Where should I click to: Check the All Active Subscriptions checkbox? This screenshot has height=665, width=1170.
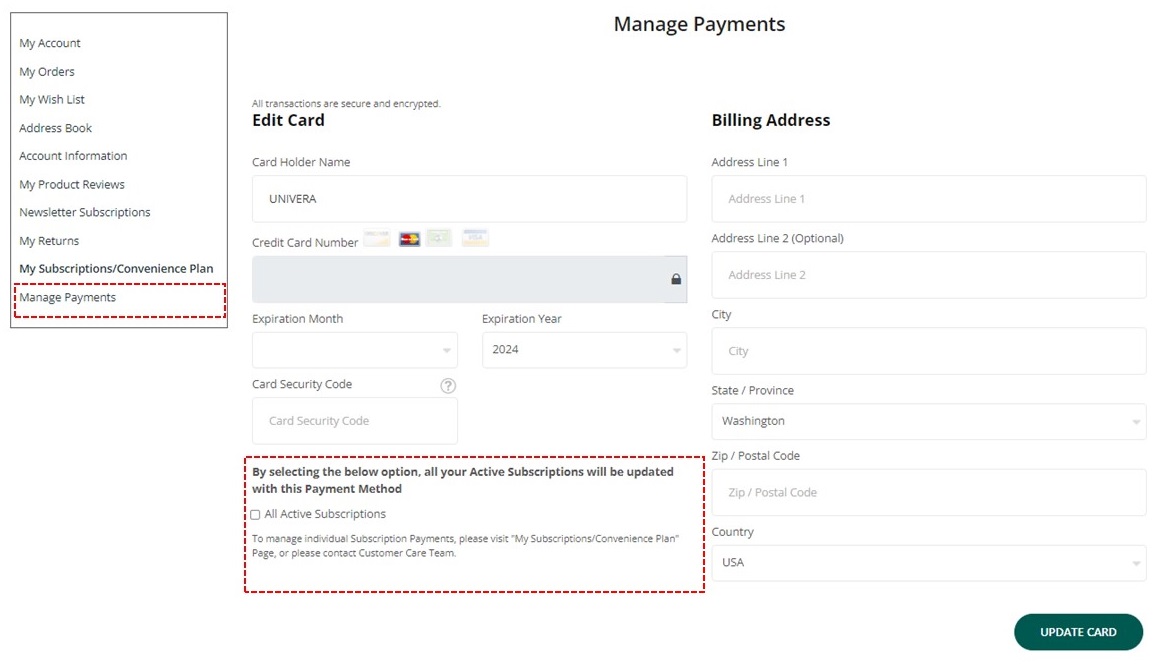pos(256,515)
